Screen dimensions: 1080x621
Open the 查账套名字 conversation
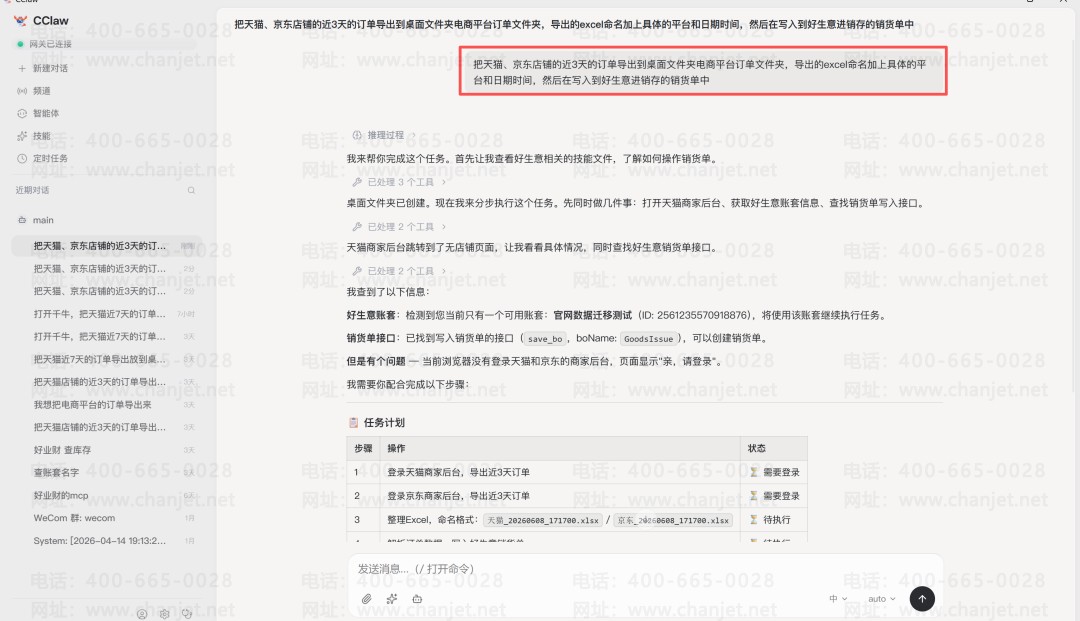point(107,473)
